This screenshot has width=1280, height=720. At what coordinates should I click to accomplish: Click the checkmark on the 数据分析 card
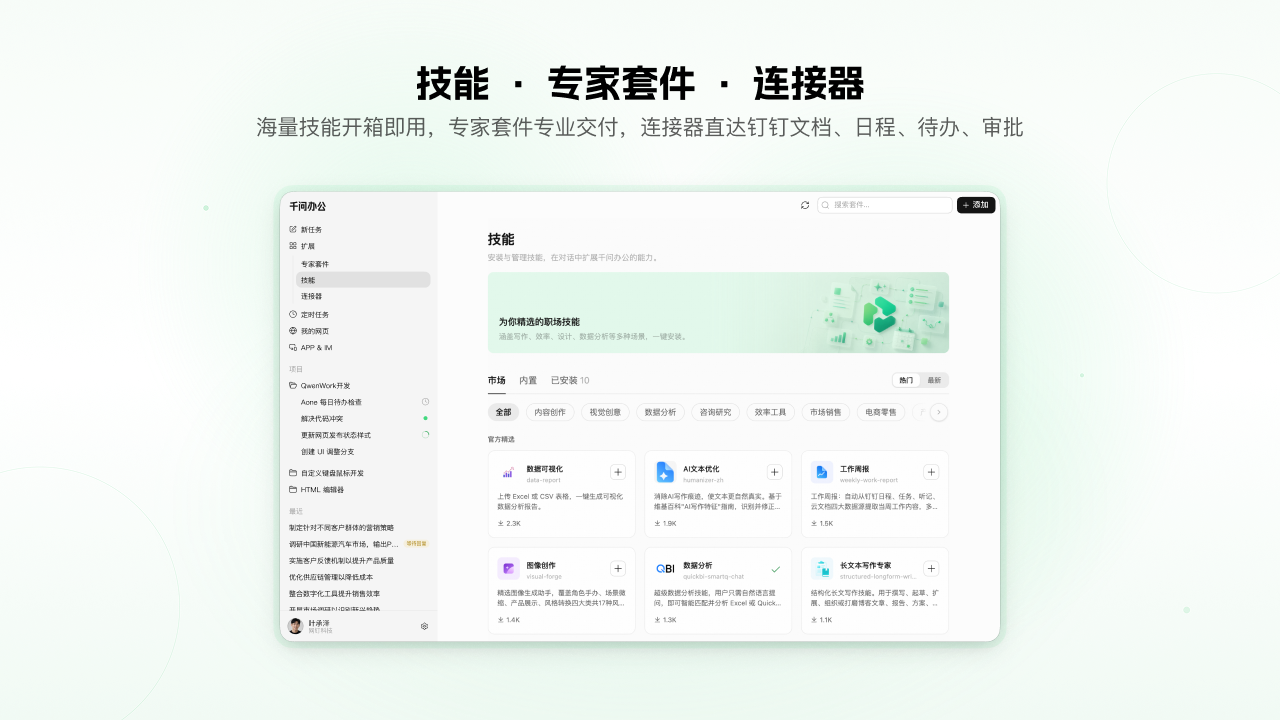(x=775, y=568)
